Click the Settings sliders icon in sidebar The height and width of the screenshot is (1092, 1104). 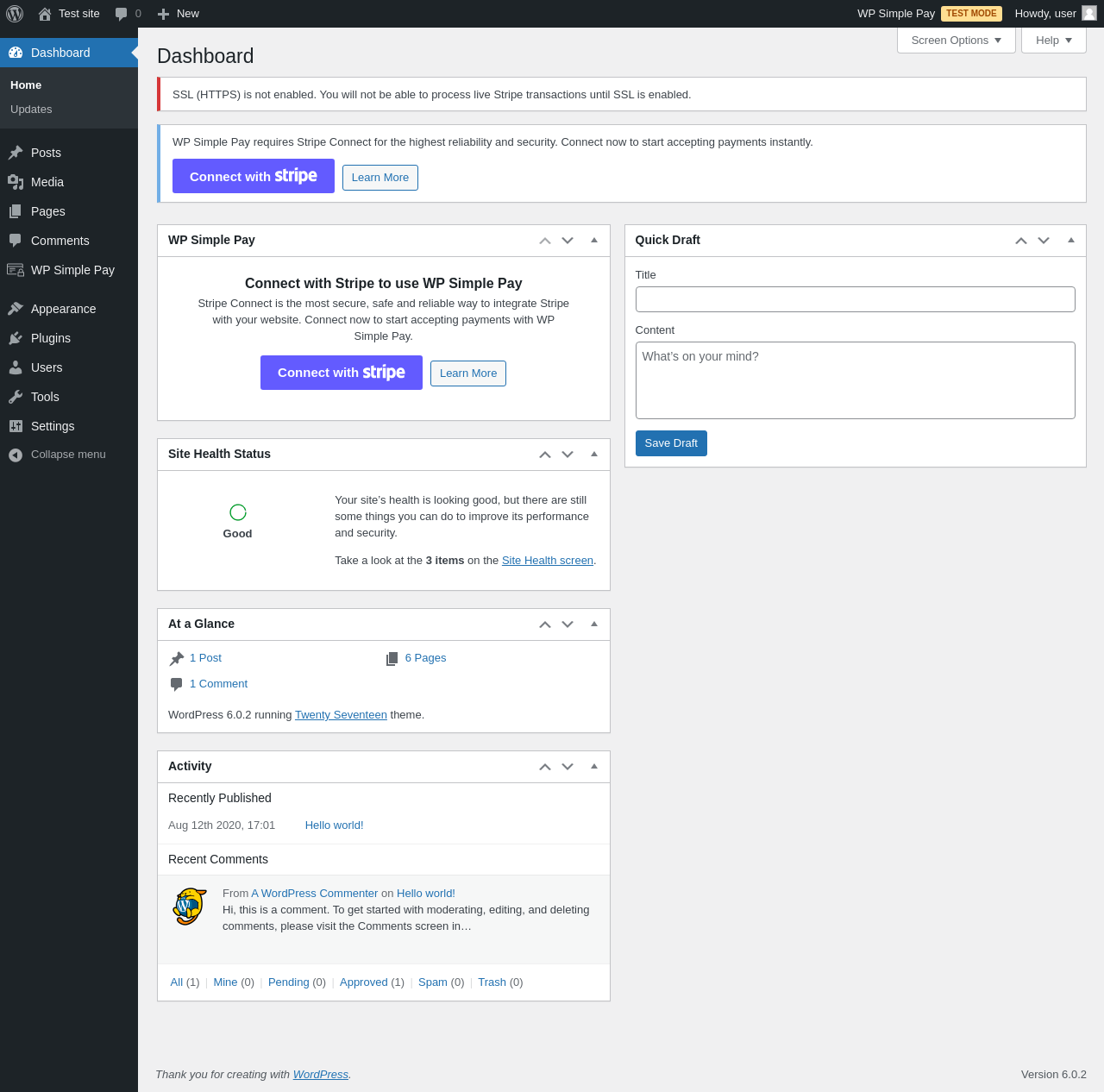(x=16, y=426)
